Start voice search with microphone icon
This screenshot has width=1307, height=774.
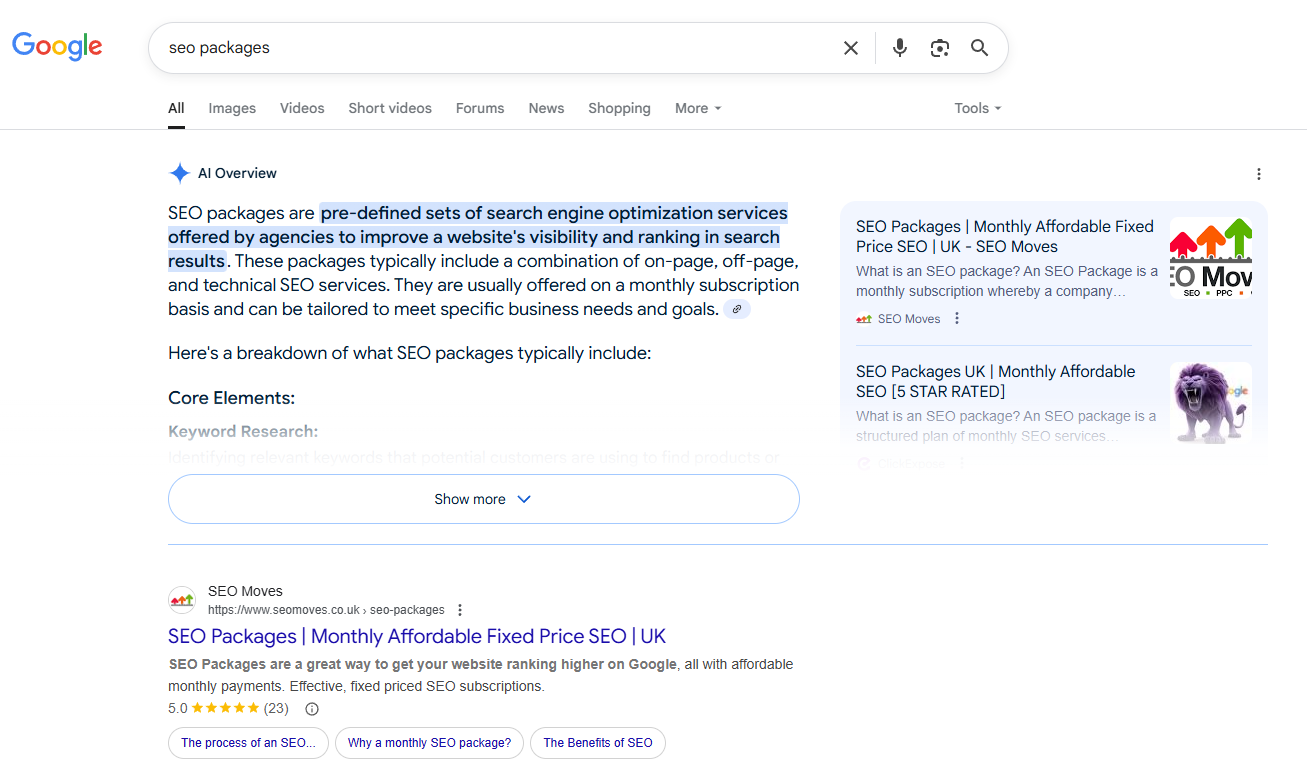[x=900, y=48]
